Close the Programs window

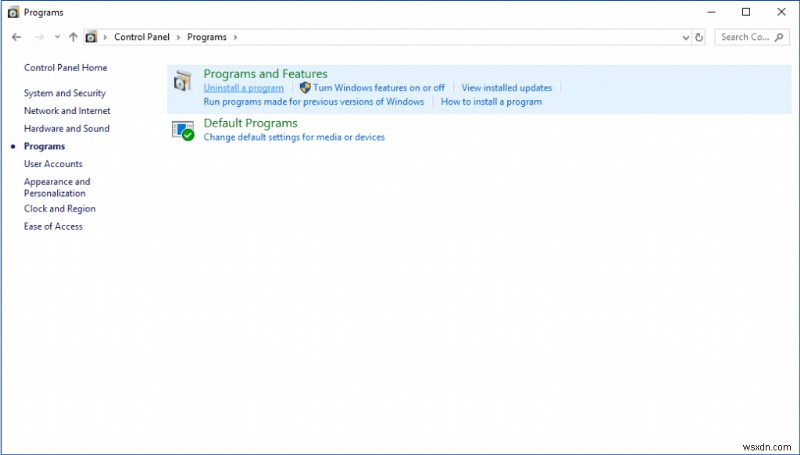(781, 12)
